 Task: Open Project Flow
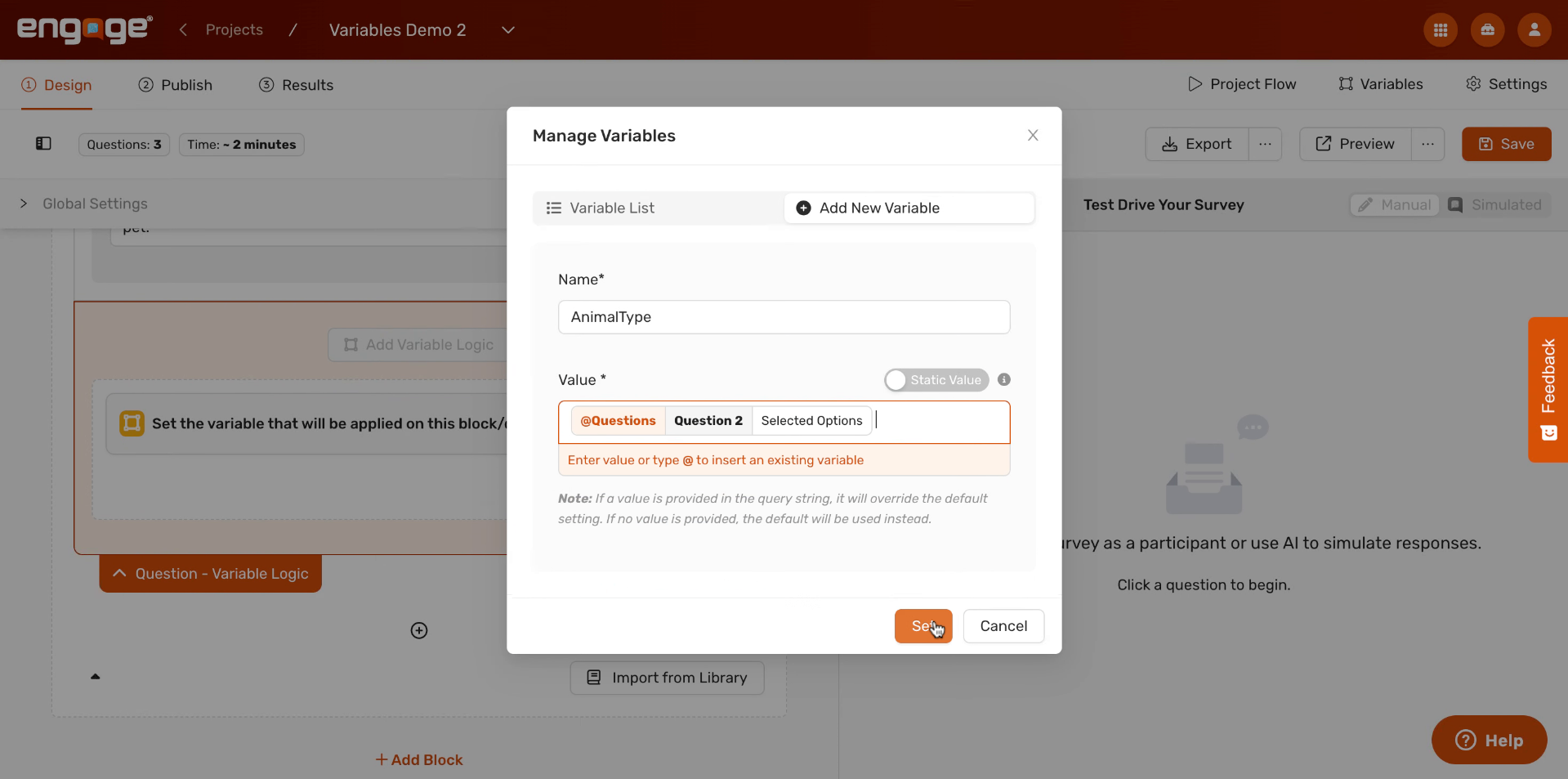(x=1242, y=84)
